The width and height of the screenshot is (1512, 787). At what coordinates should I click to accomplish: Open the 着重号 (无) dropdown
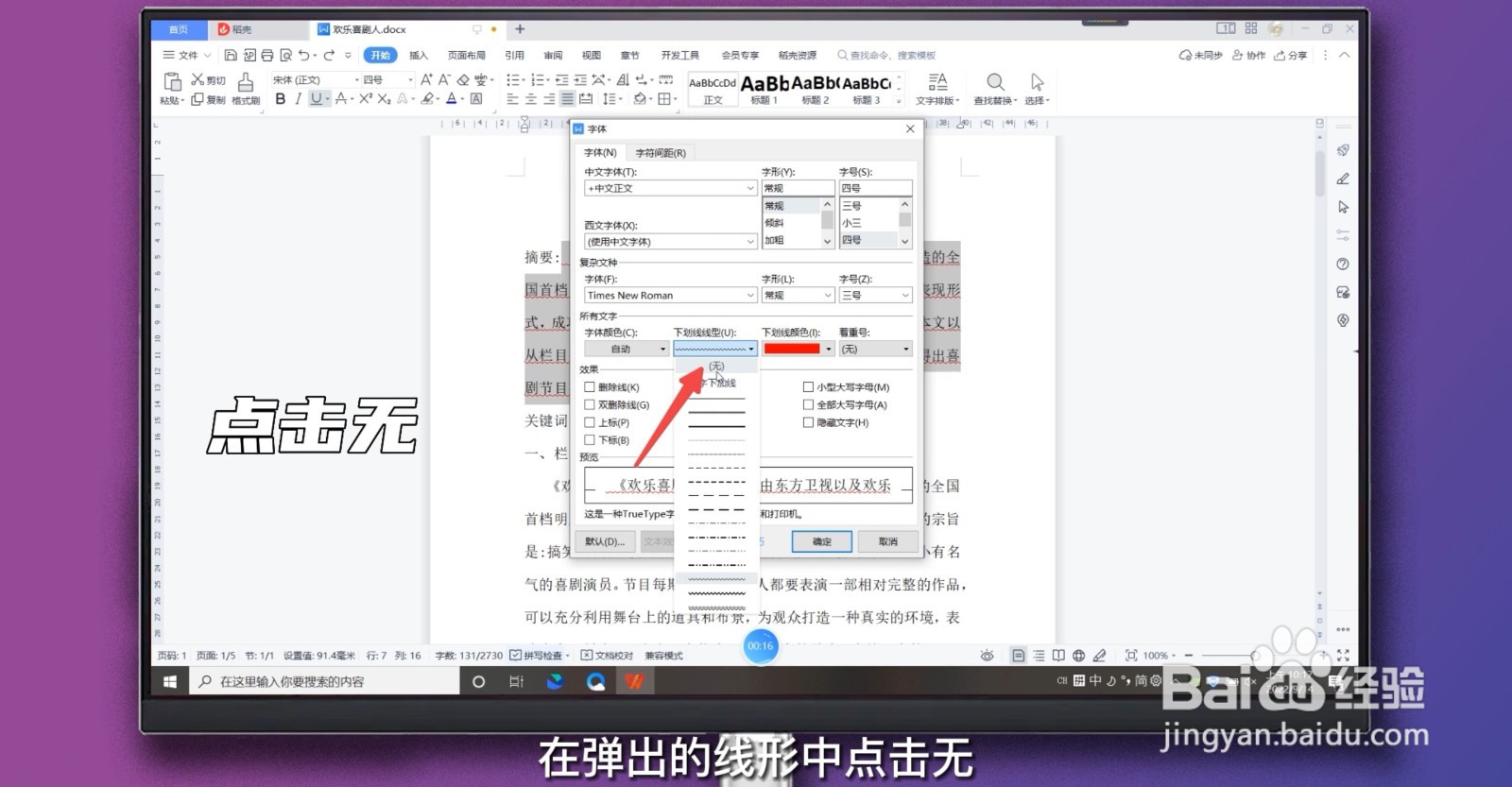(875, 349)
